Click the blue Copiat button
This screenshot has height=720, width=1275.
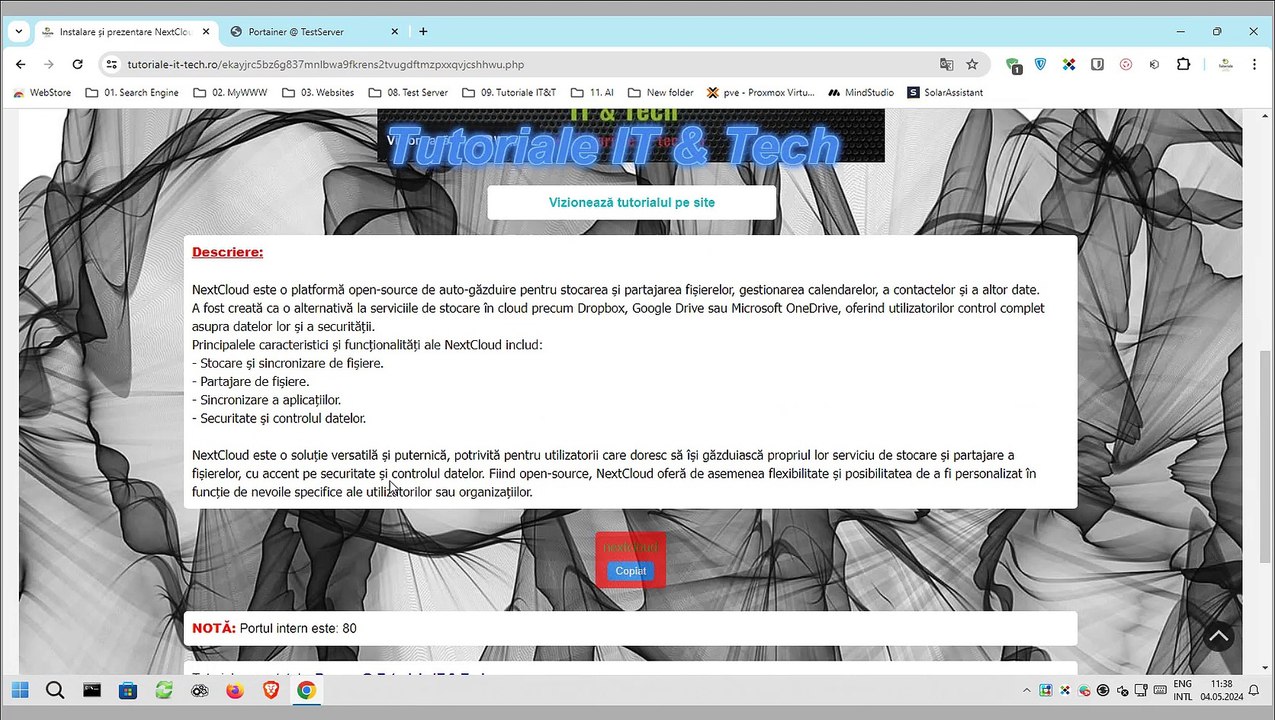[631, 571]
